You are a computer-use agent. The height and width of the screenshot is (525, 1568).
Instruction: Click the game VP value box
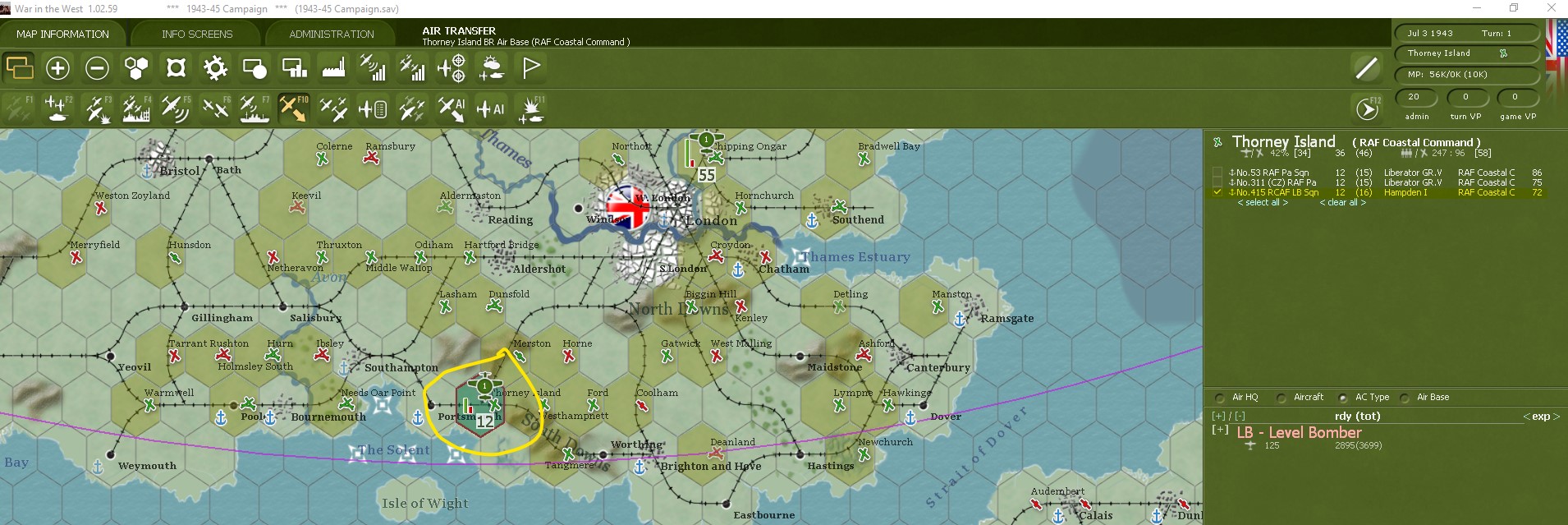(1517, 97)
